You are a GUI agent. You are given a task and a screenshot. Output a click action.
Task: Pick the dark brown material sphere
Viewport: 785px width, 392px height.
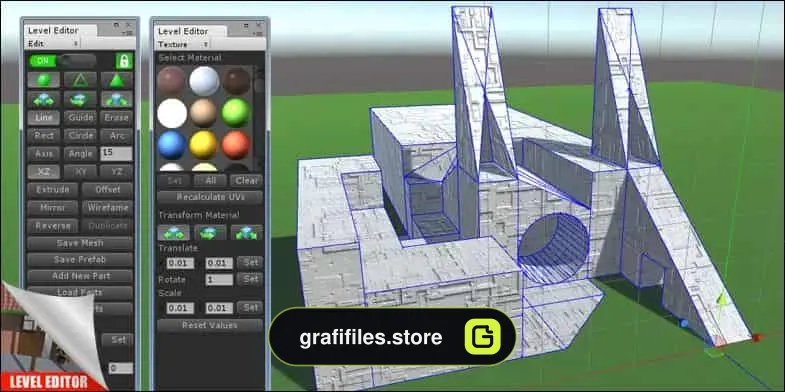point(236,81)
